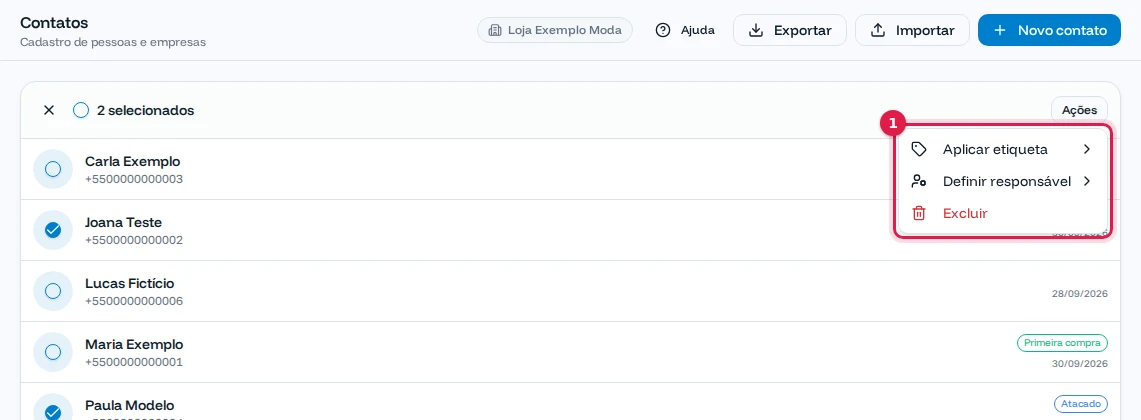
Task: Click phone number +5500000000006
Action: point(134,301)
